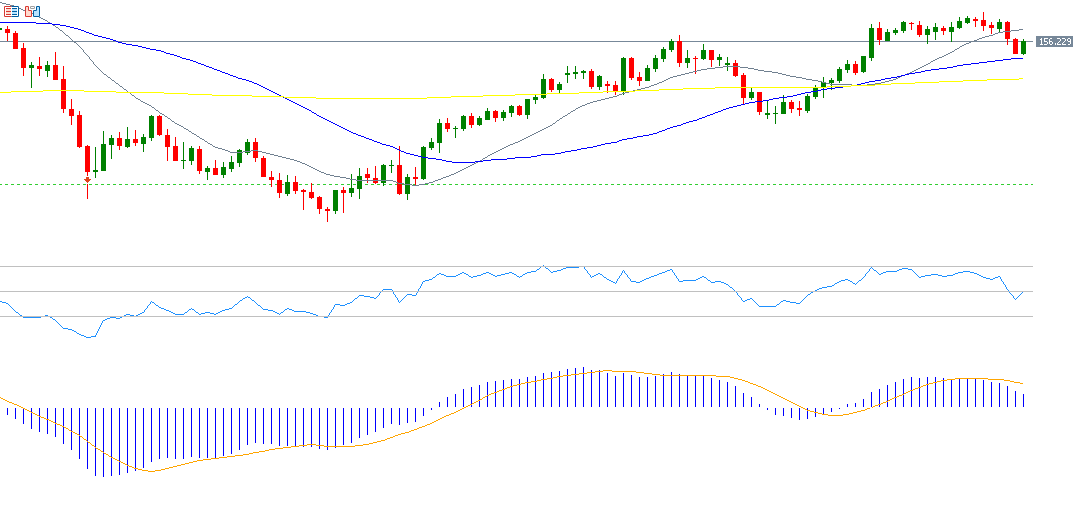
Task: Select the green dashed horizontal level line
Action: [600, 184]
